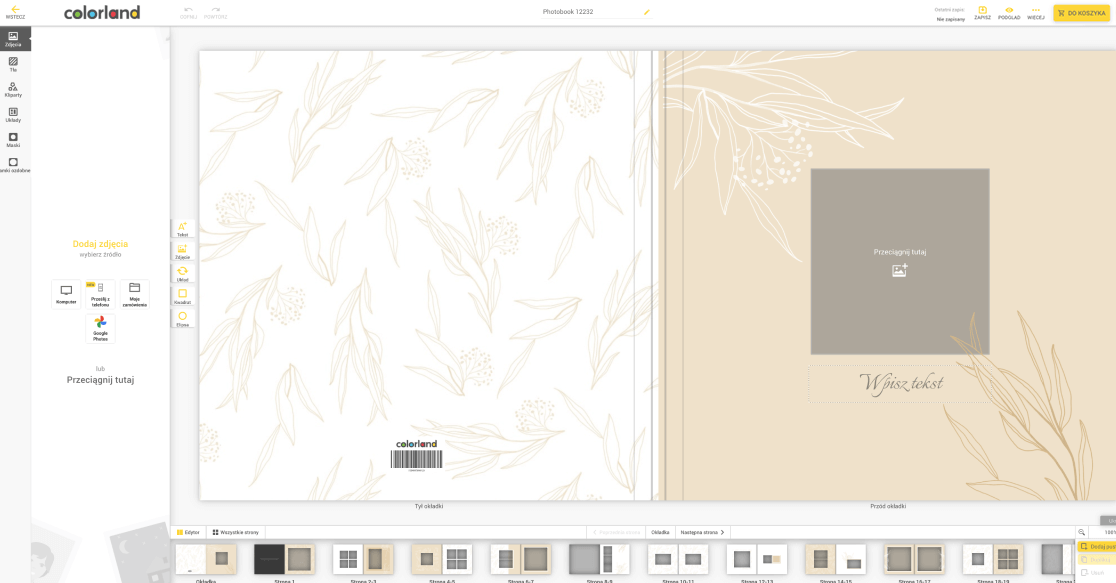Add a text box with the Tekst tool
This screenshot has width=1116, height=583.
coord(182,229)
